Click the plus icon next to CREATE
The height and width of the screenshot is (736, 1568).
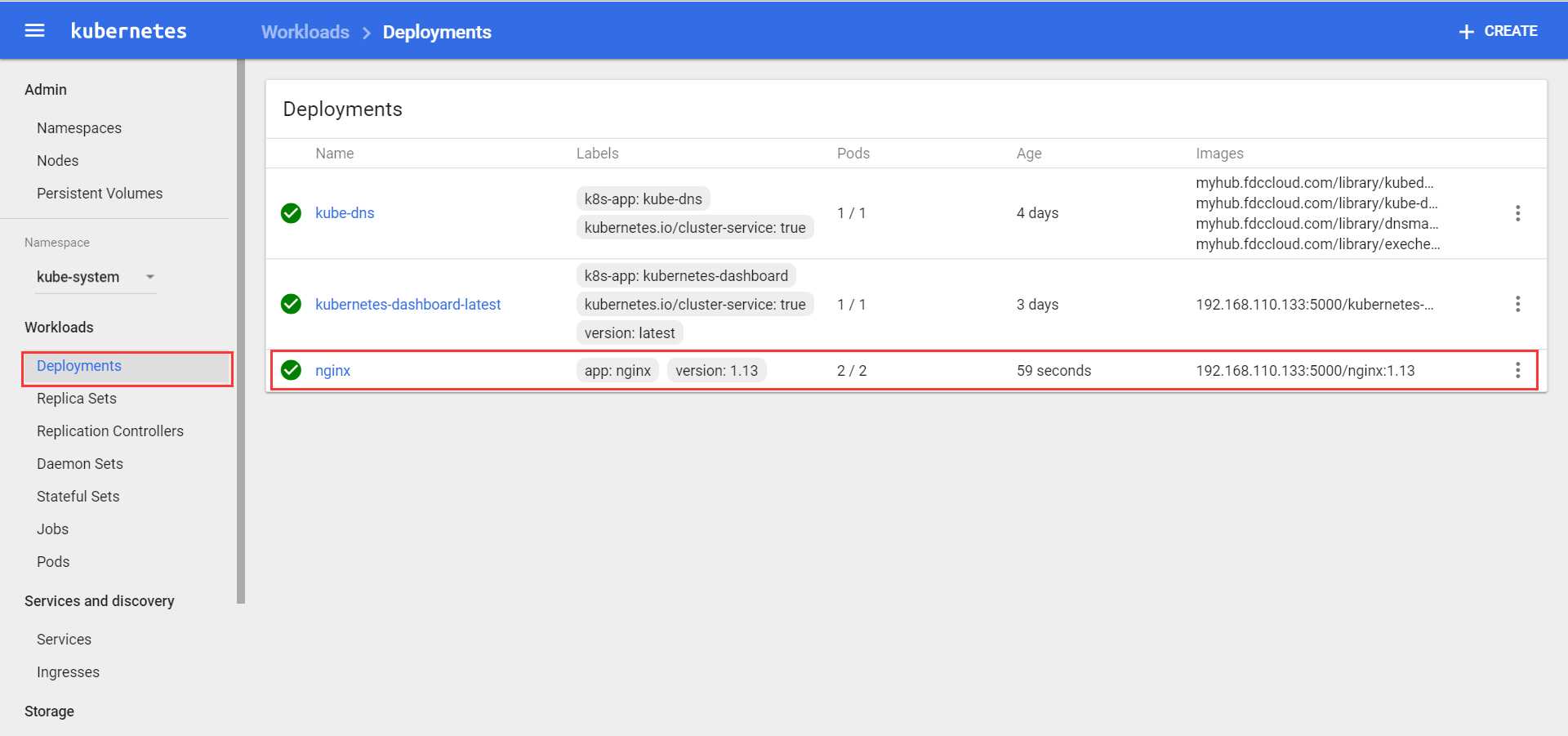pos(1467,32)
